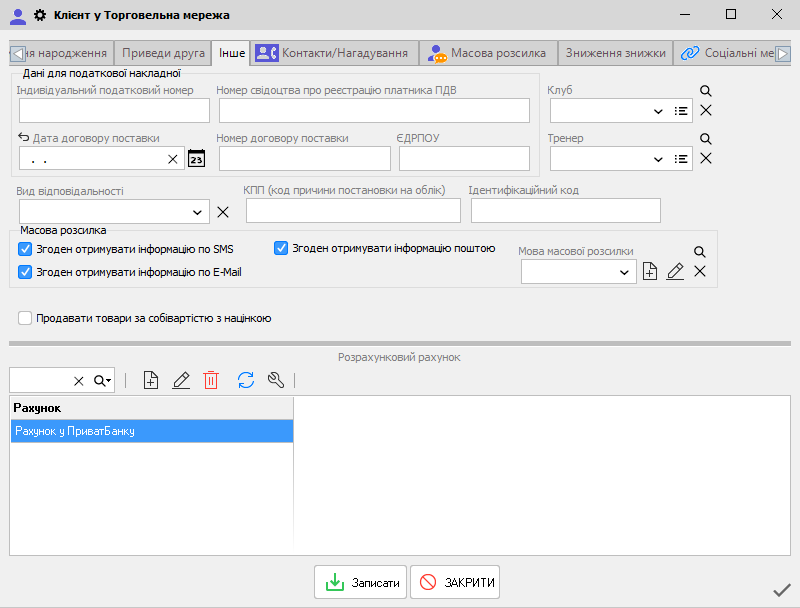The image size is (800, 608).
Task: Add new mailing language with plus-document icon
Action: click(x=650, y=271)
